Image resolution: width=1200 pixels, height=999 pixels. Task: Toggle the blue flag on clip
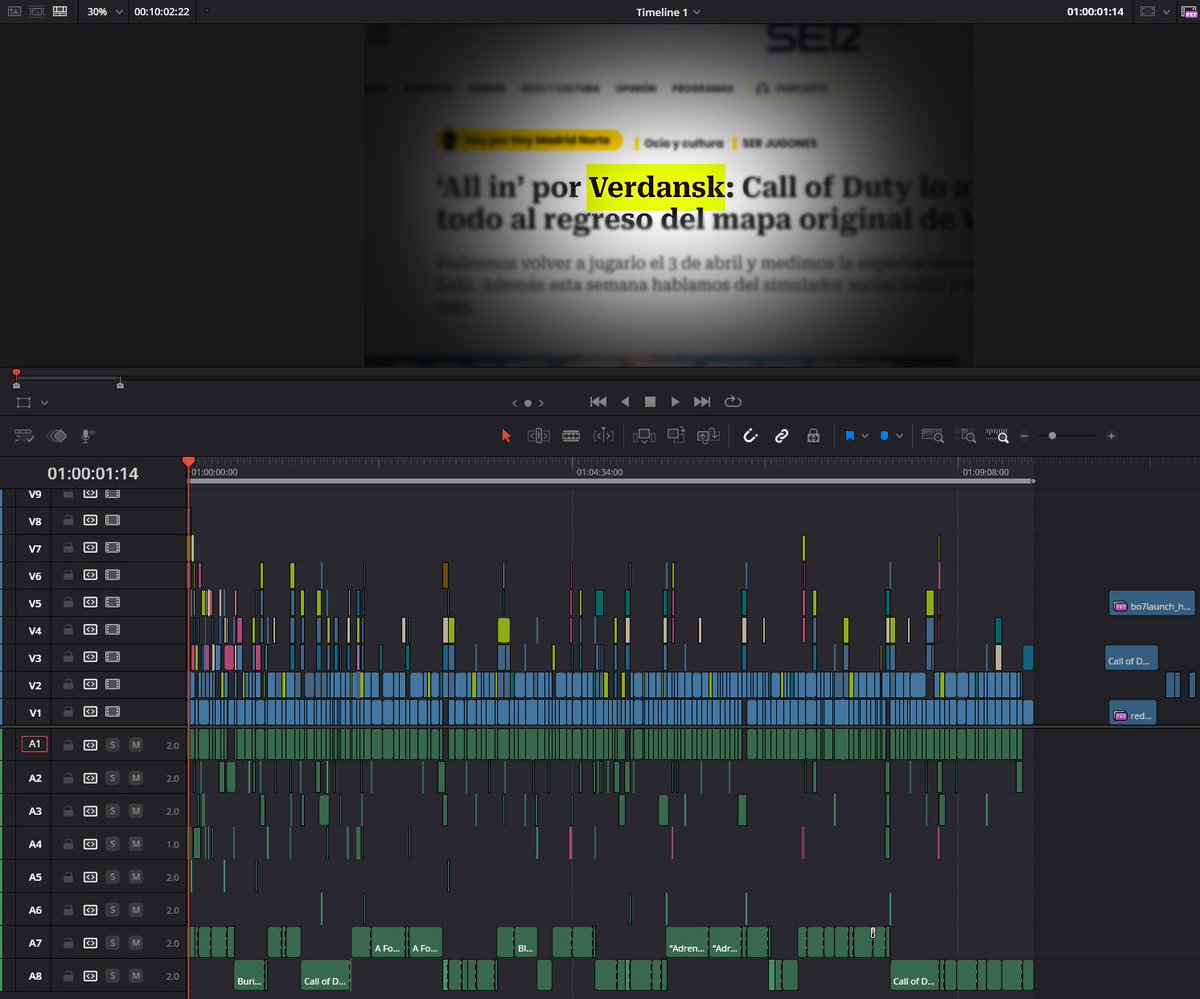pos(850,436)
